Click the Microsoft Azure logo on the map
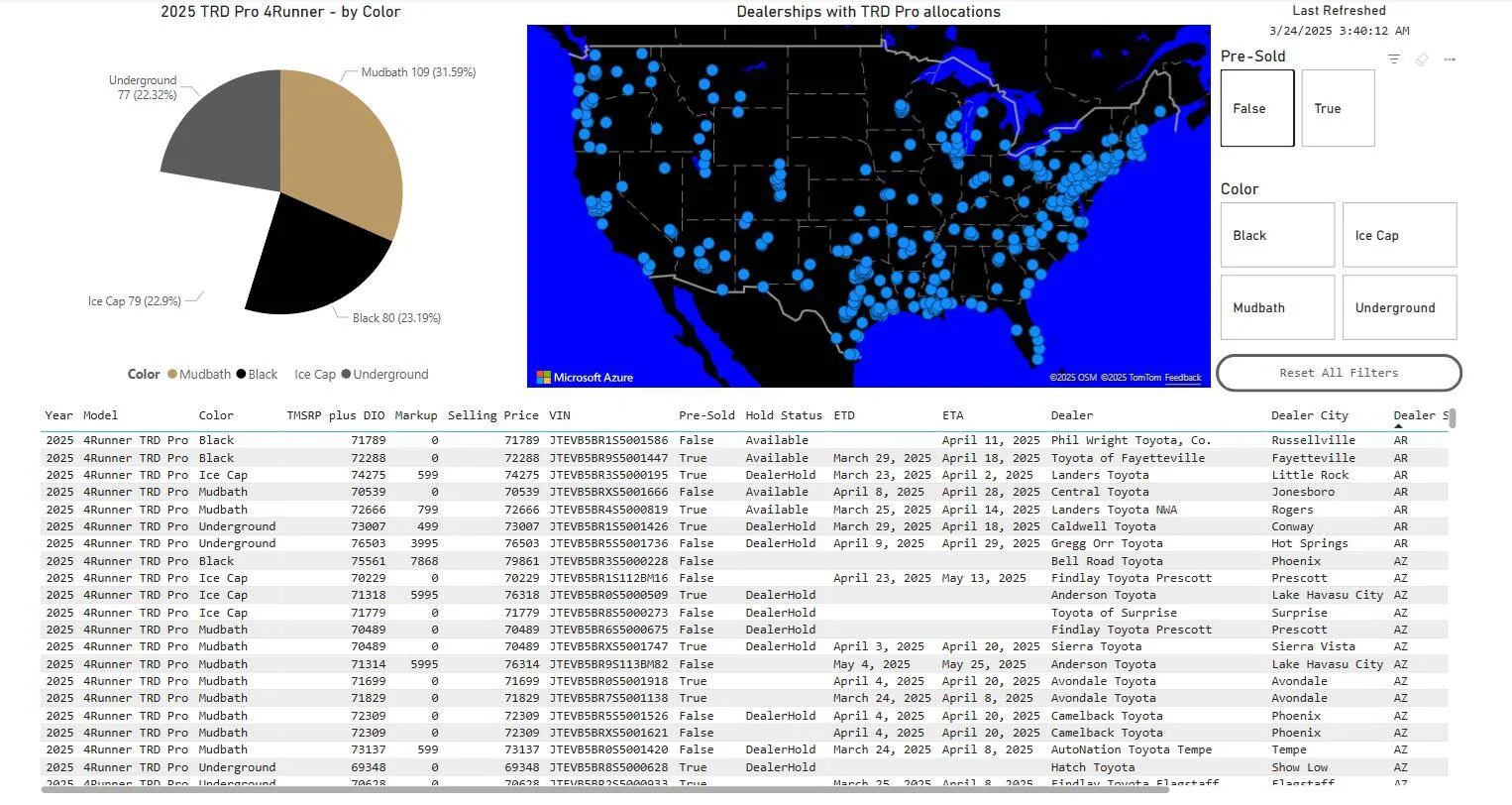Screen dimensions: 1512x805 point(585,378)
